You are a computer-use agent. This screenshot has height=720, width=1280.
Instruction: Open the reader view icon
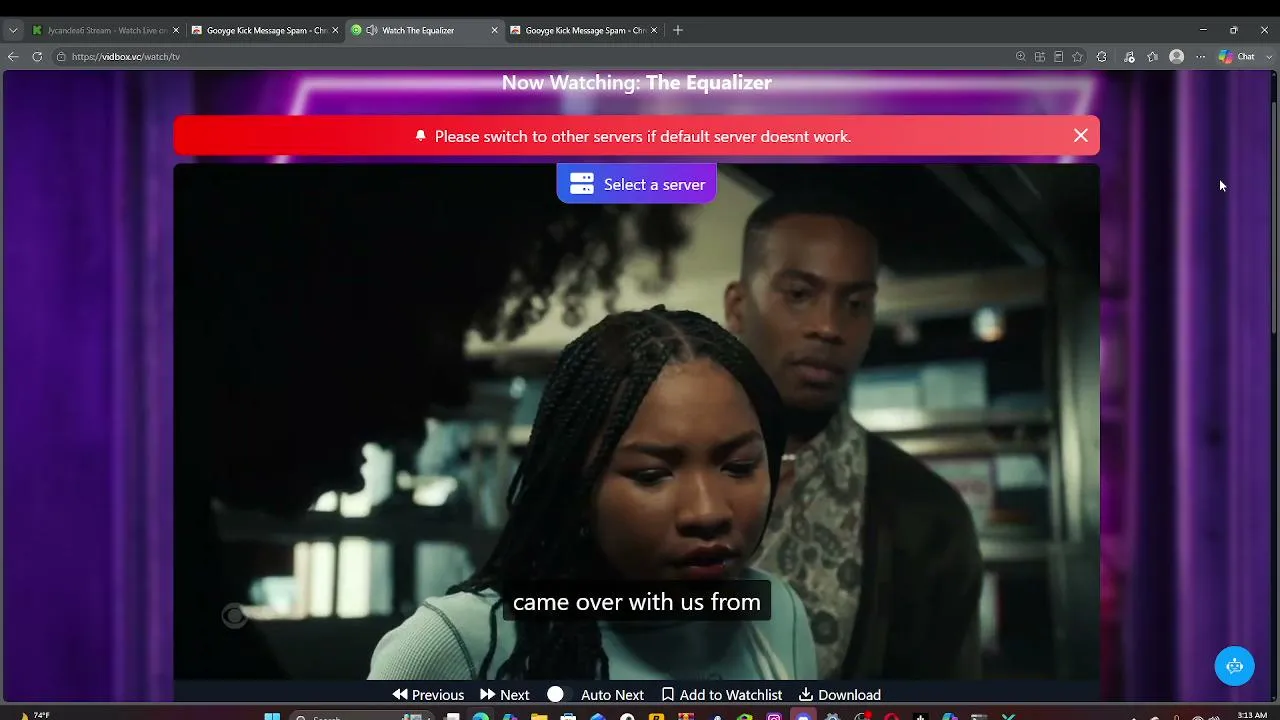pyautogui.click(x=1059, y=57)
